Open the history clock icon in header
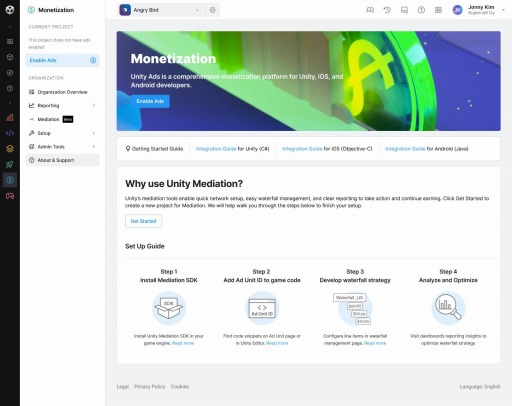Image resolution: width=512 pixels, height=406 pixels. (x=387, y=10)
